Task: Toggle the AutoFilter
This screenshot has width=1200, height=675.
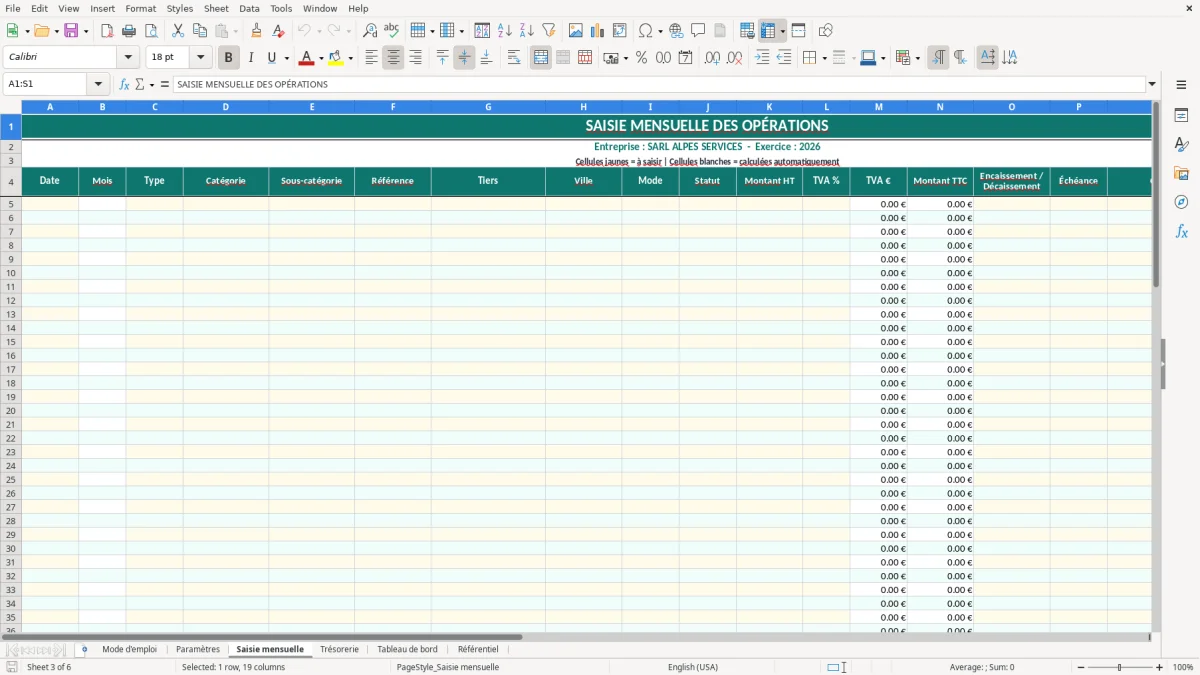Action: click(549, 31)
